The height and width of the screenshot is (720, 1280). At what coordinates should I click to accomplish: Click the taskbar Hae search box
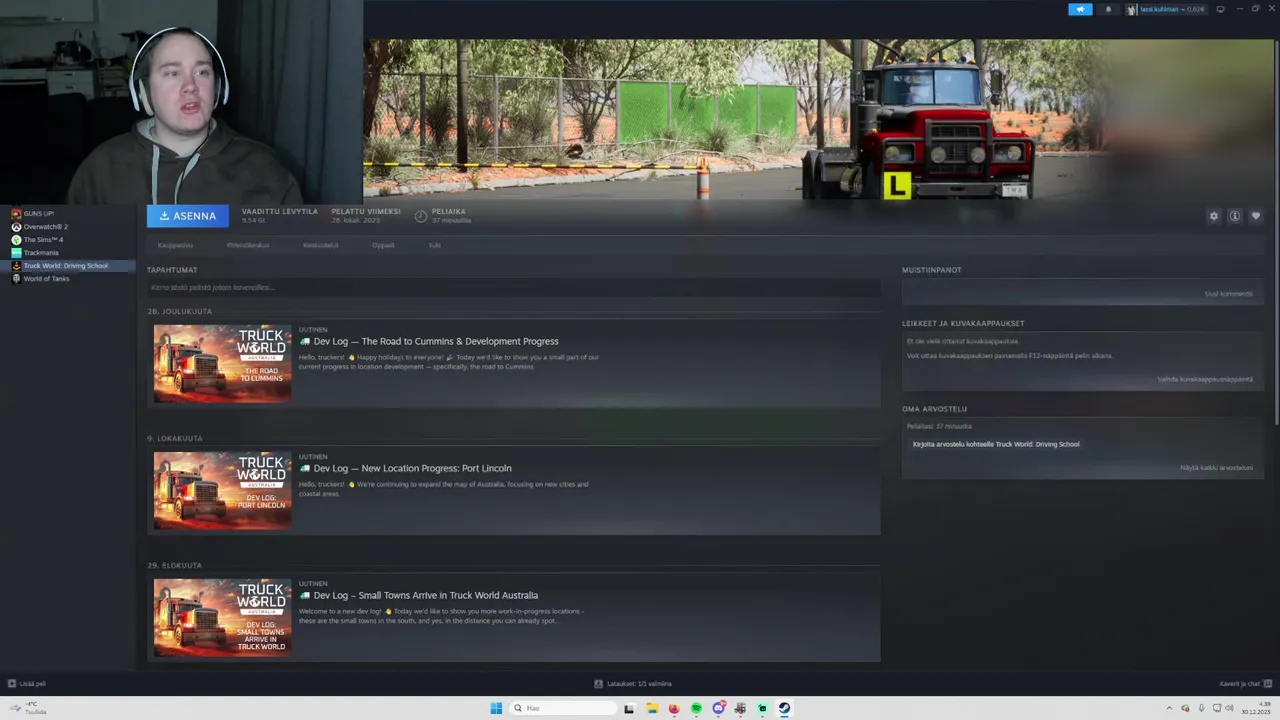tap(562, 708)
